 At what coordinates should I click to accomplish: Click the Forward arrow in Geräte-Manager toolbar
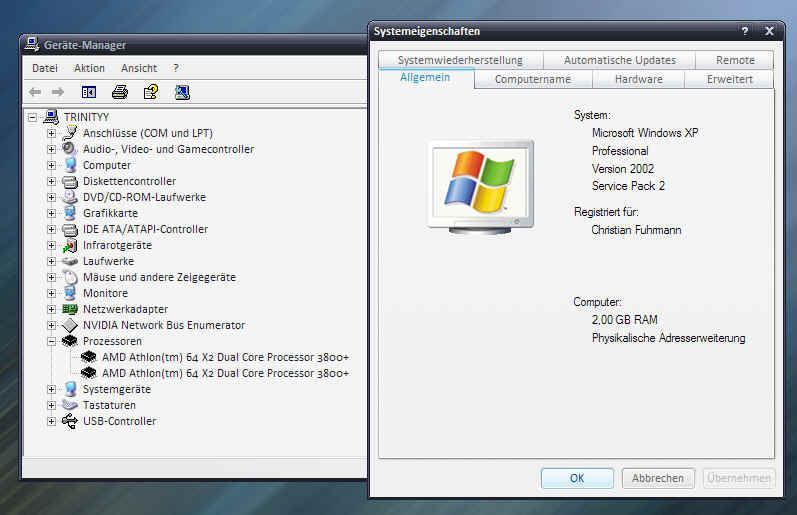click(58, 92)
